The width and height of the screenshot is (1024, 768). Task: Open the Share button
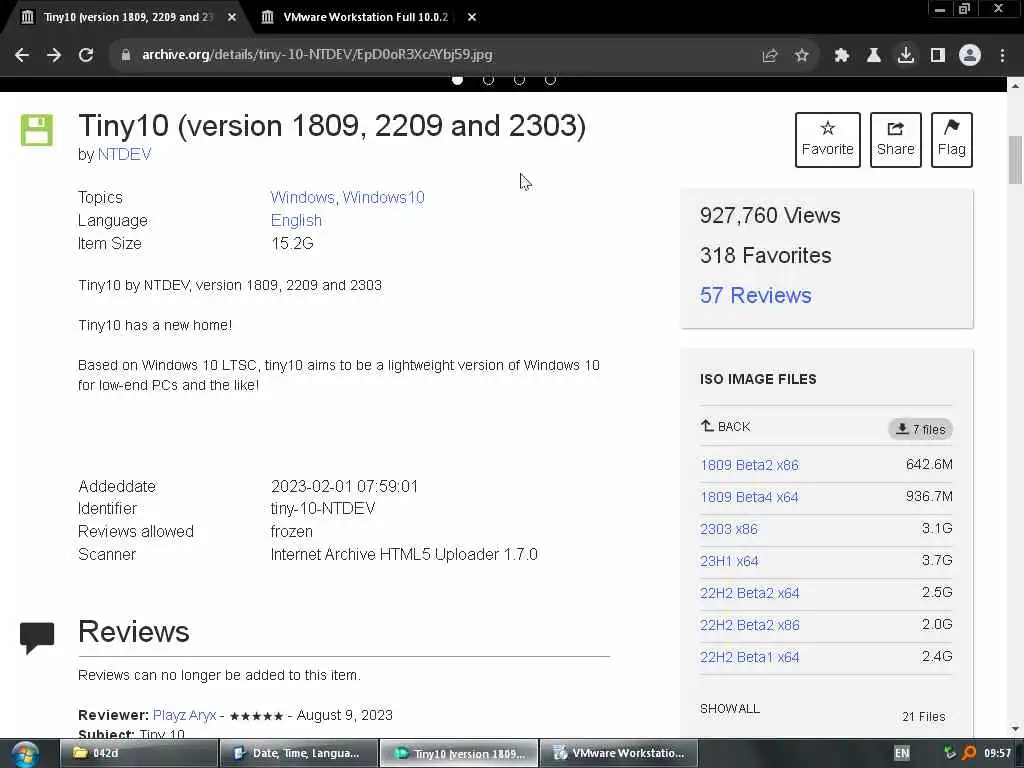[x=895, y=140]
